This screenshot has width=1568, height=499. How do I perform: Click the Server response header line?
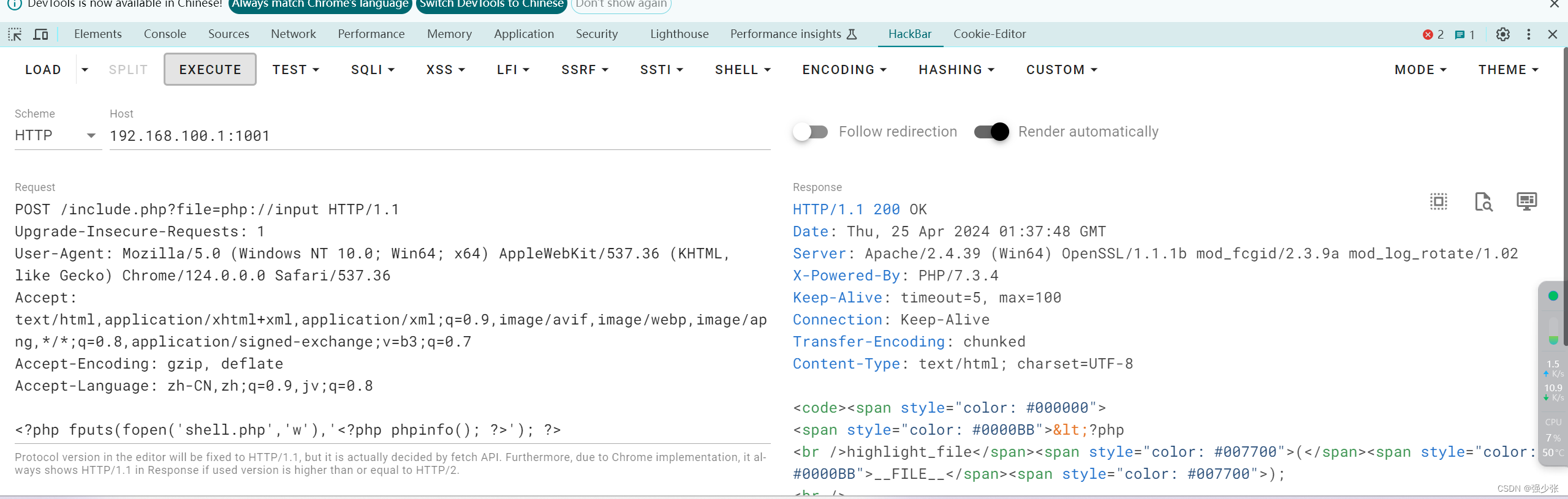(x=1155, y=253)
